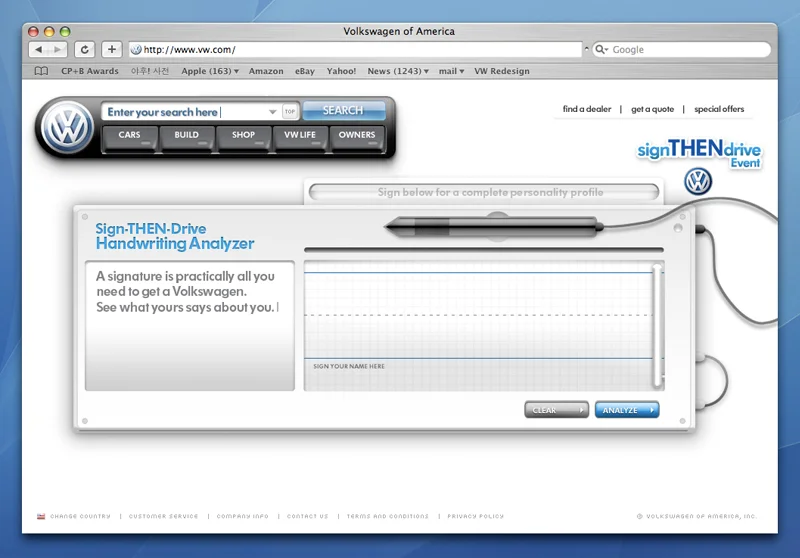This screenshot has height=558, width=800.
Task: Open the OWNERS navigation tab
Action: [x=357, y=137]
